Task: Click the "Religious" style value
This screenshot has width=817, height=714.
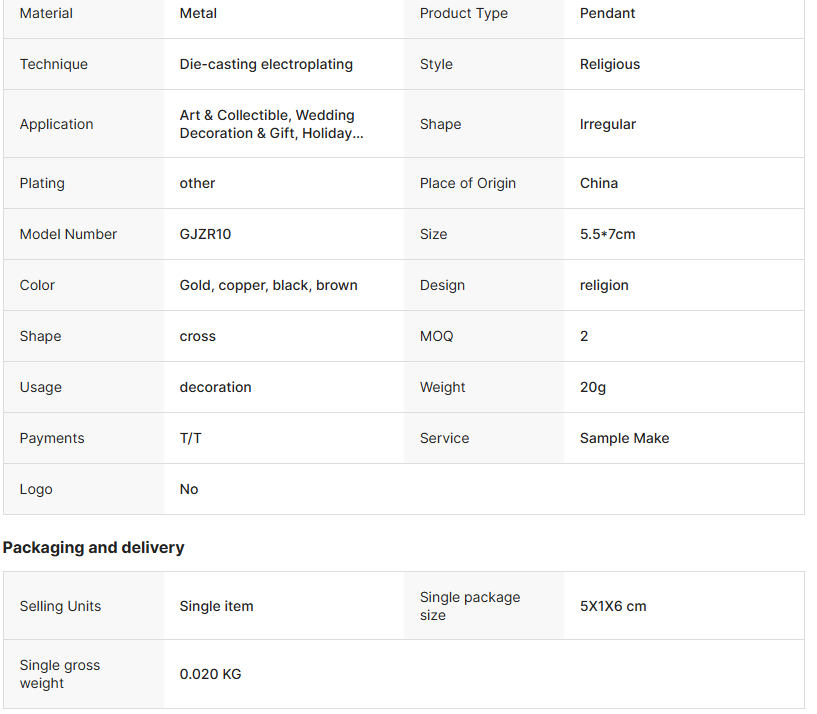Action: 610,64
